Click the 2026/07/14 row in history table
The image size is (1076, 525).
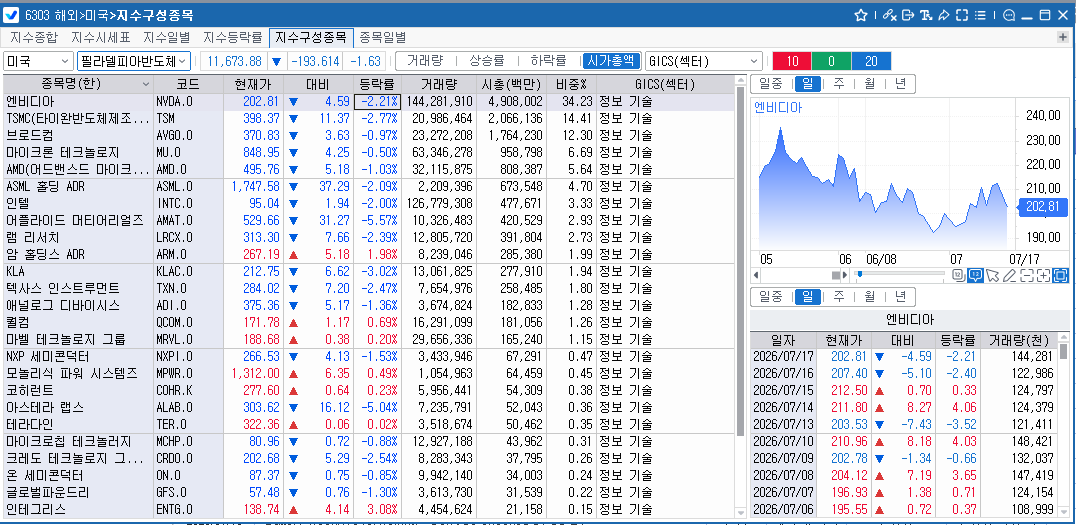(x=904, y=407)
